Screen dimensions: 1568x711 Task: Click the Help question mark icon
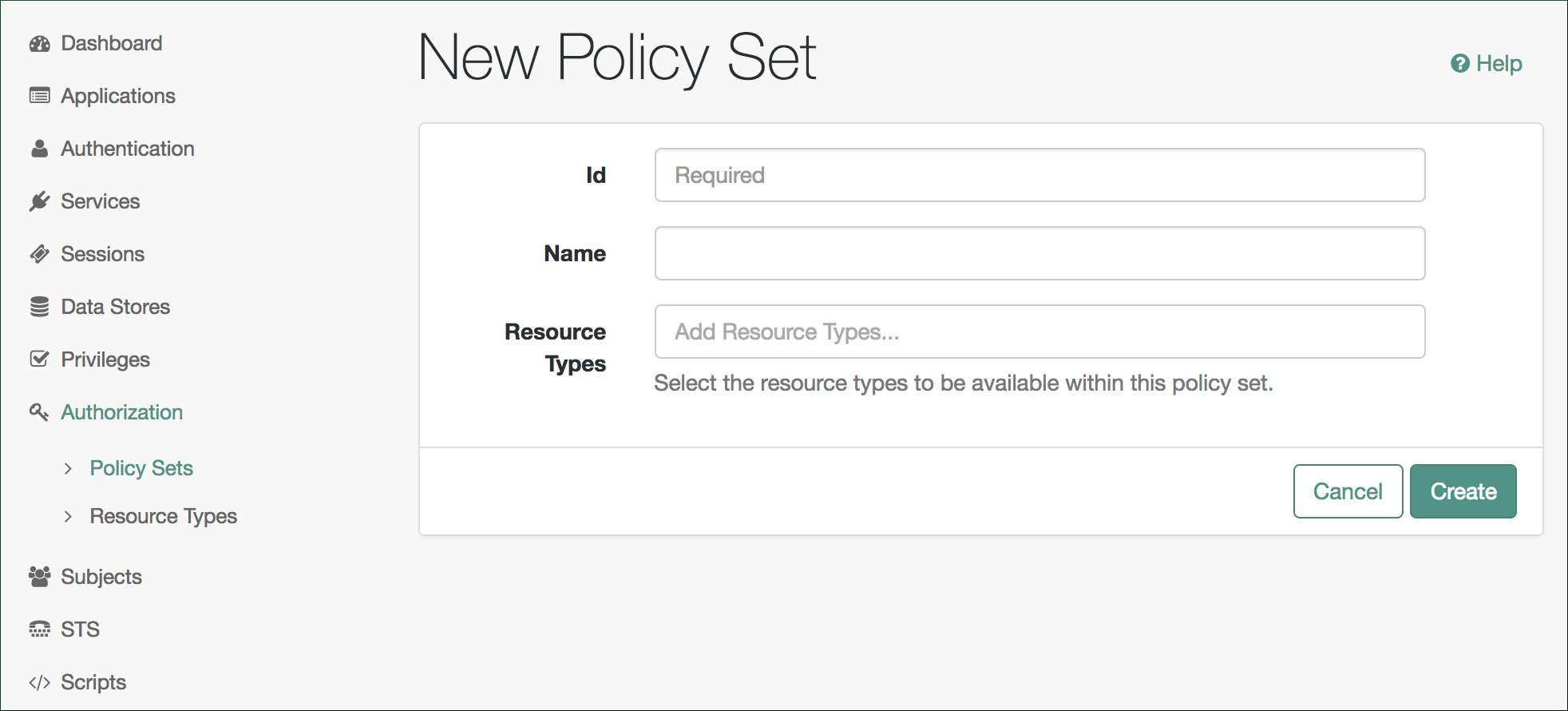pyautogui.click(x=1460, y=63)
